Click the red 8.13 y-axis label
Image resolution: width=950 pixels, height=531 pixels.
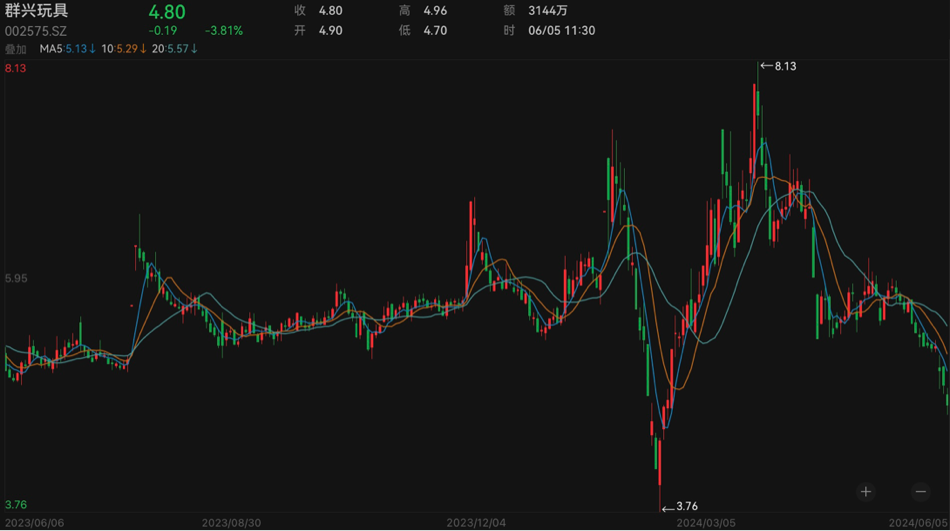point(16,68)
